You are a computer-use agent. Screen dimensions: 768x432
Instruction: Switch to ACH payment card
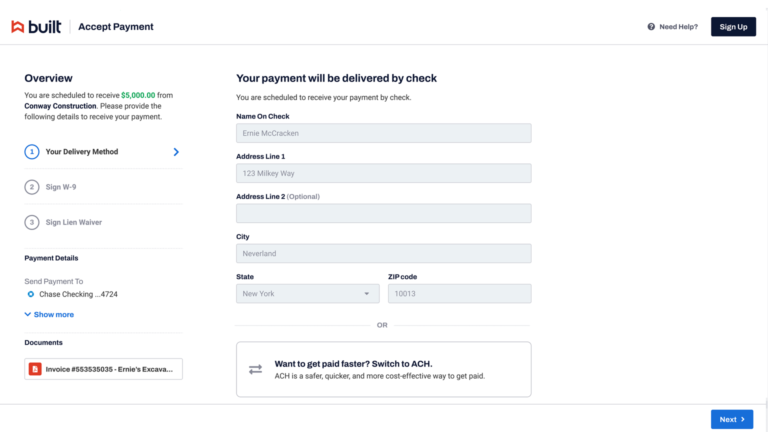(x=384, y=369)
